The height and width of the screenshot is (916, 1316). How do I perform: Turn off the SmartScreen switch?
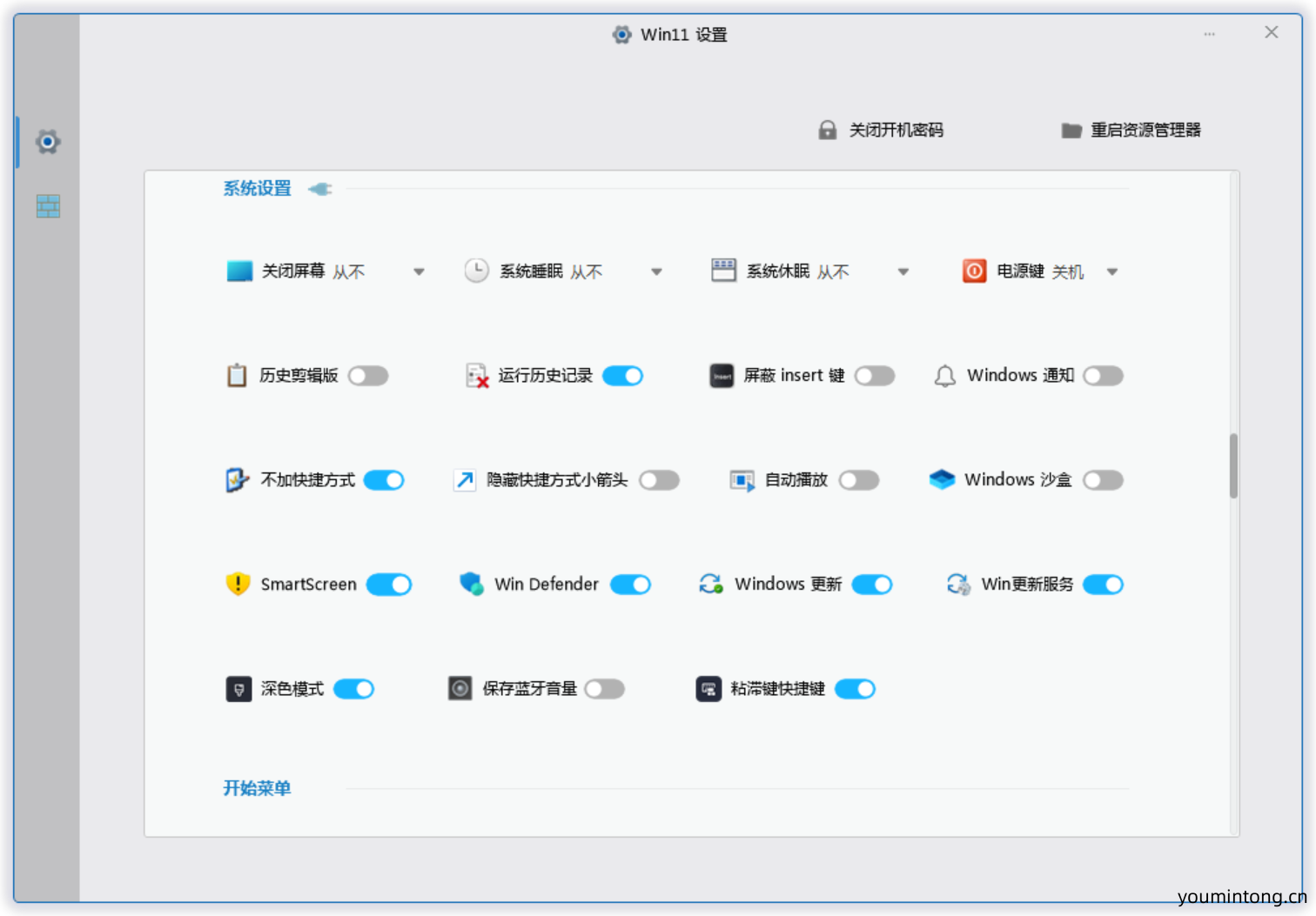[389, 585]
